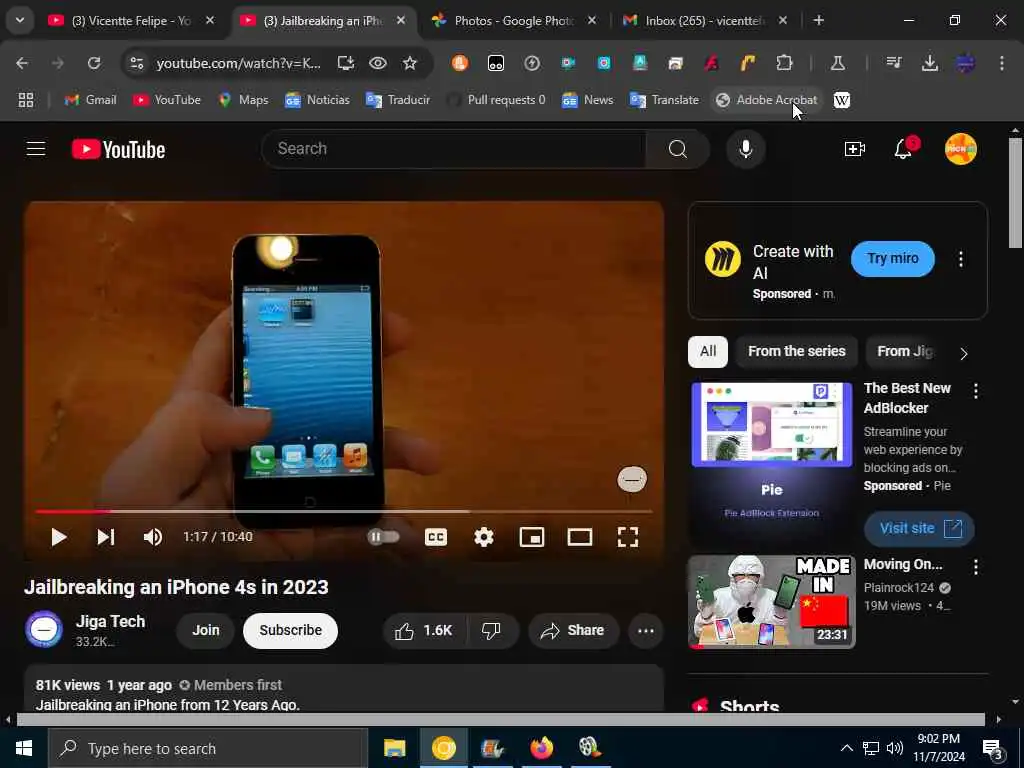Viewport: 1024px width, 768px height.
Task: Open Firefox from the taskbar
Action: (541, 748)
